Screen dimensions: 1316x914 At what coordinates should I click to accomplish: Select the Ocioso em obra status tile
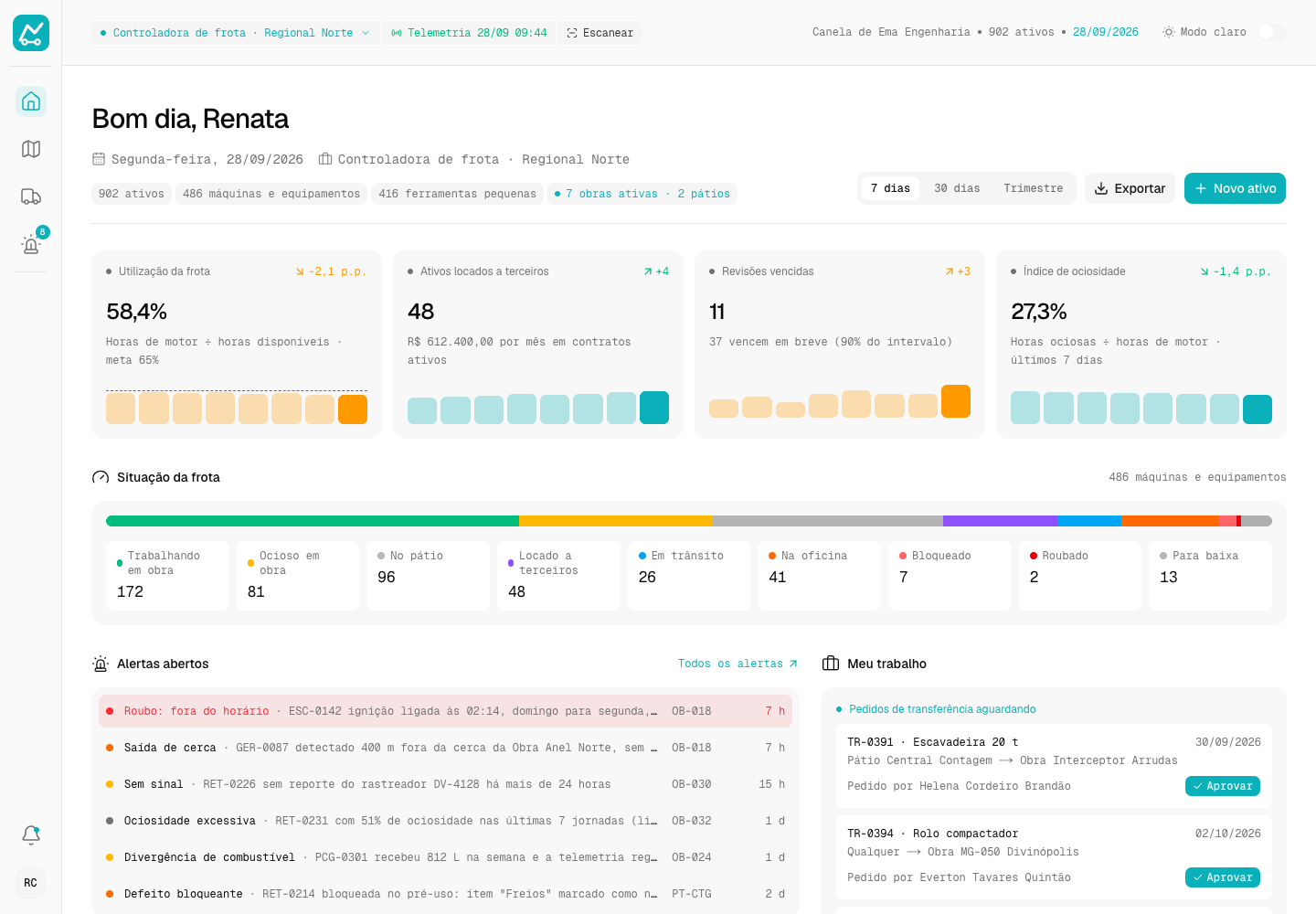tap(298, 576)
